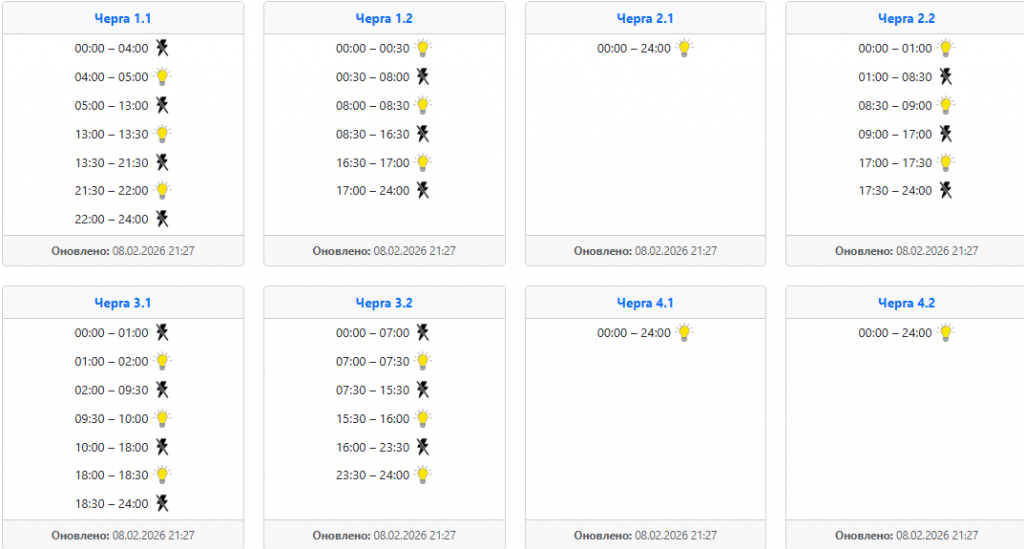Open the Черга 2.2 header link
The height and width of the screenshot is (549, 1024).
click(x=906, y=18)
